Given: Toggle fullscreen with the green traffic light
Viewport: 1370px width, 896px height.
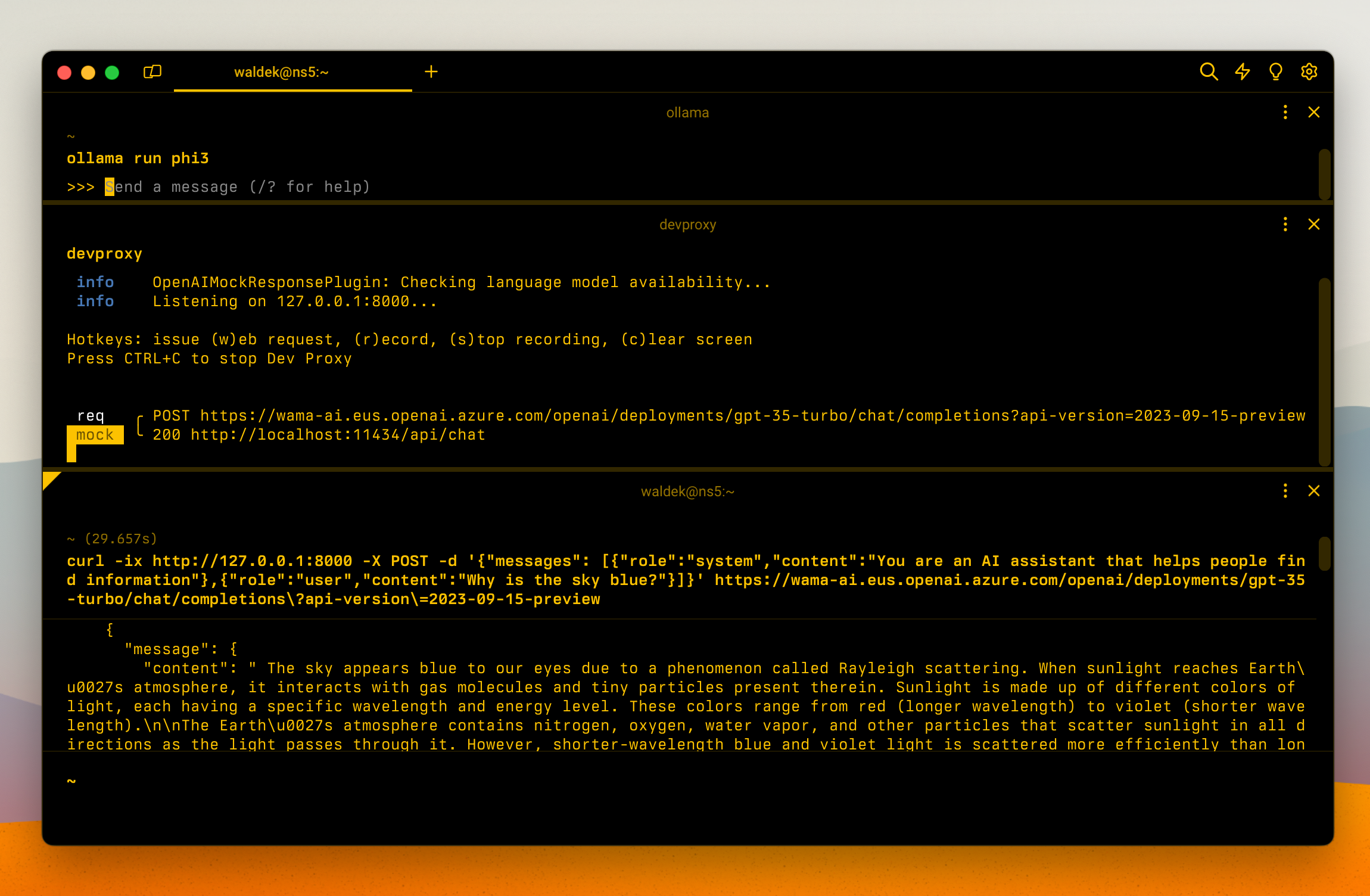Looking at the screenshot, I should (x=111, y=71).
